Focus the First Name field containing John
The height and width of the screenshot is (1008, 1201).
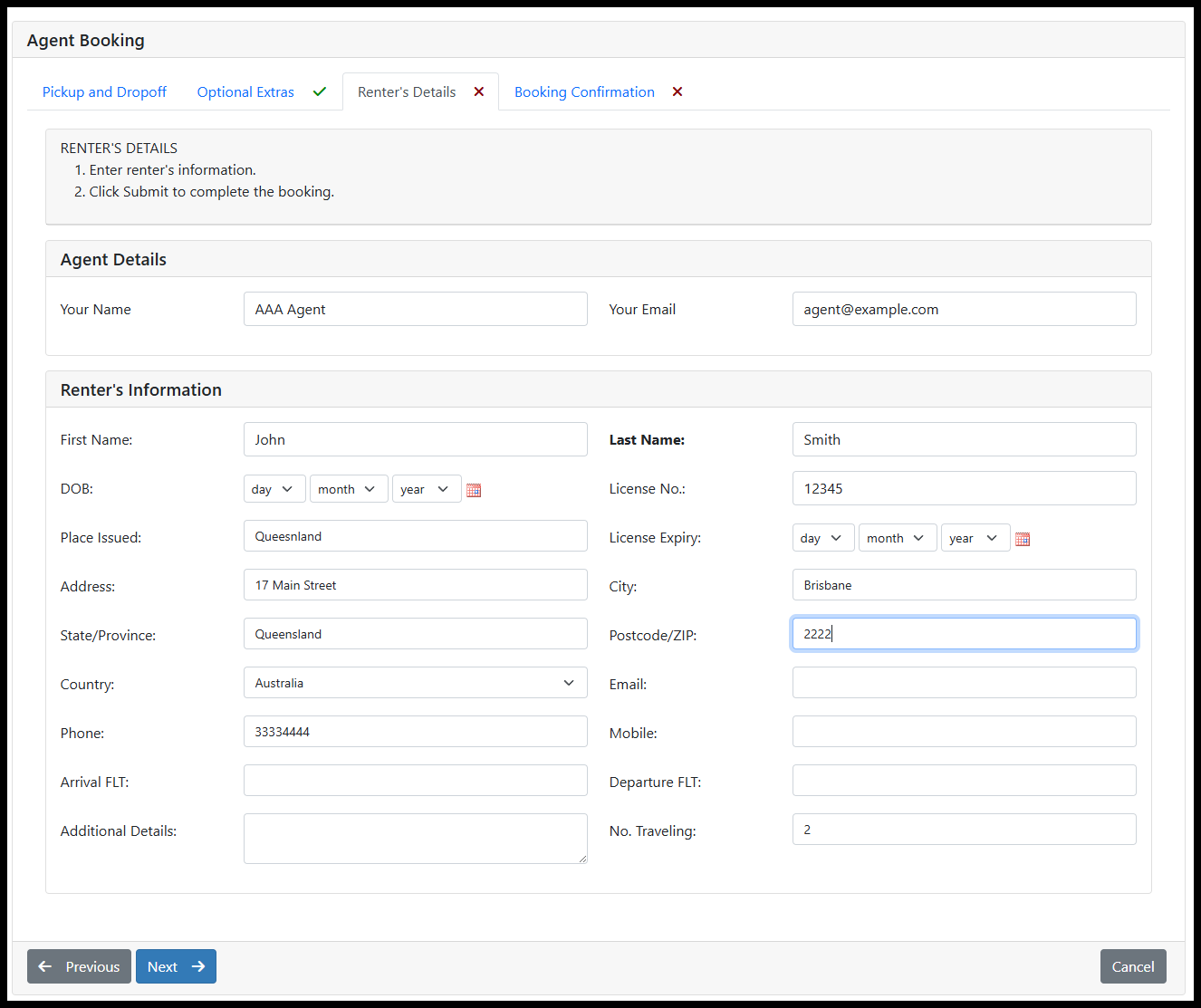click(416, 439)
